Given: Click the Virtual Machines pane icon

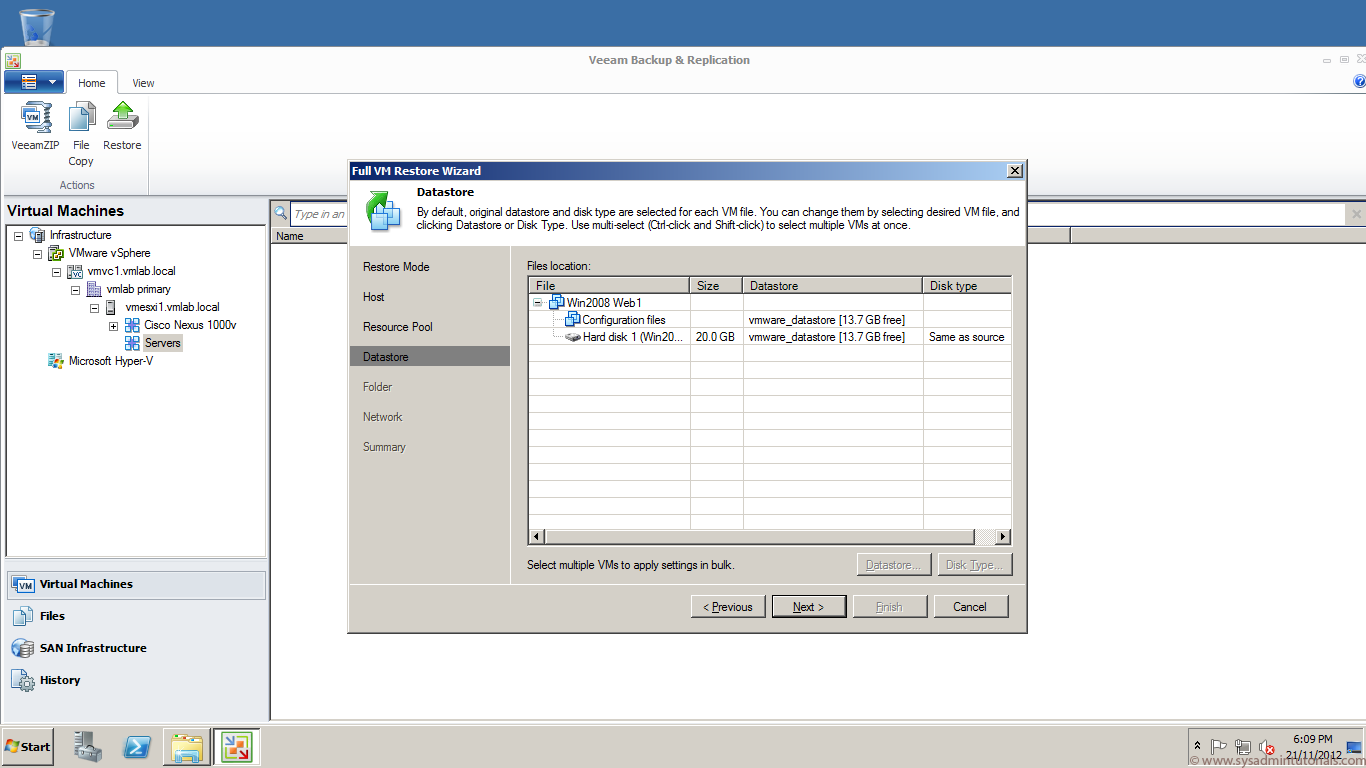Looking at the screenshot, I should [x=23, y=585].
